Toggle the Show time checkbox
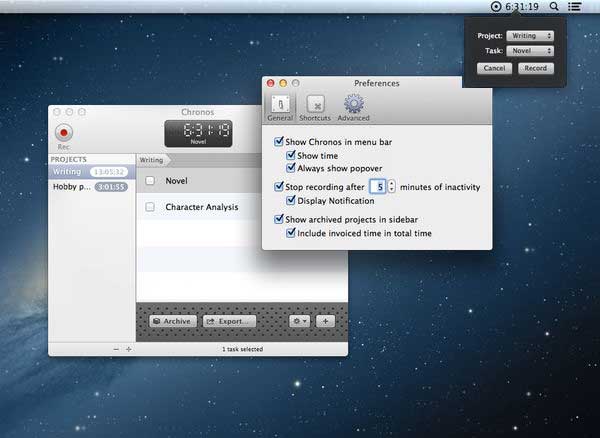 click(x=291, y=155)
